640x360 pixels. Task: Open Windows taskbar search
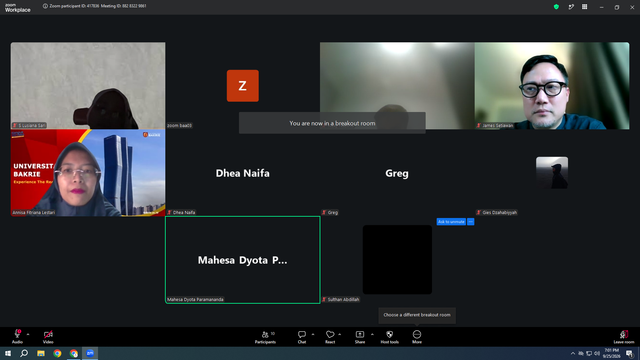[24, 353]
